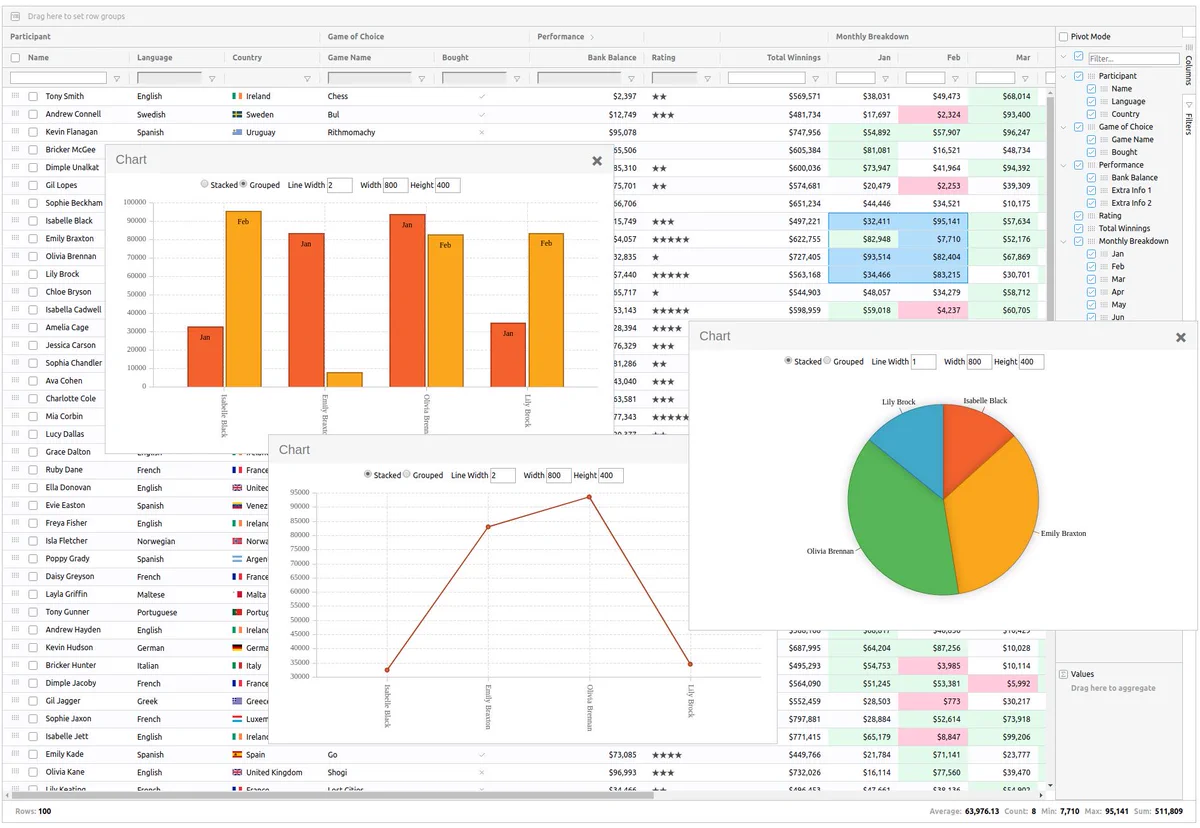1200x828 pixels.
Task: Click the drag handle beside Participant in the columns panel
Action: [1091, 76]
